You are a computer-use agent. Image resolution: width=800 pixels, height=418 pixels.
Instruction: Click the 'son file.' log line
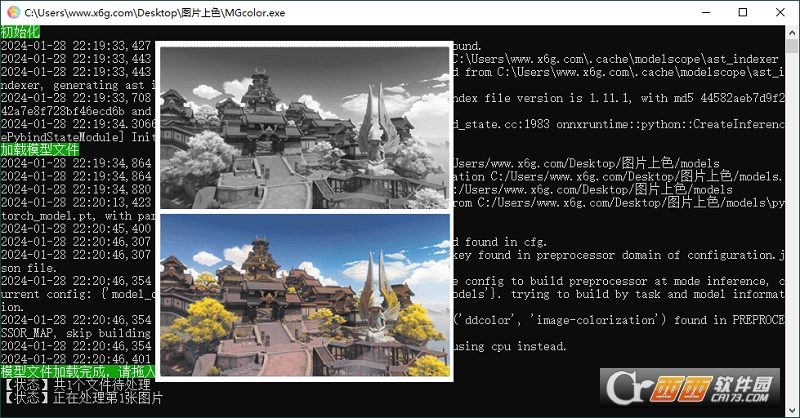[28, 268]
